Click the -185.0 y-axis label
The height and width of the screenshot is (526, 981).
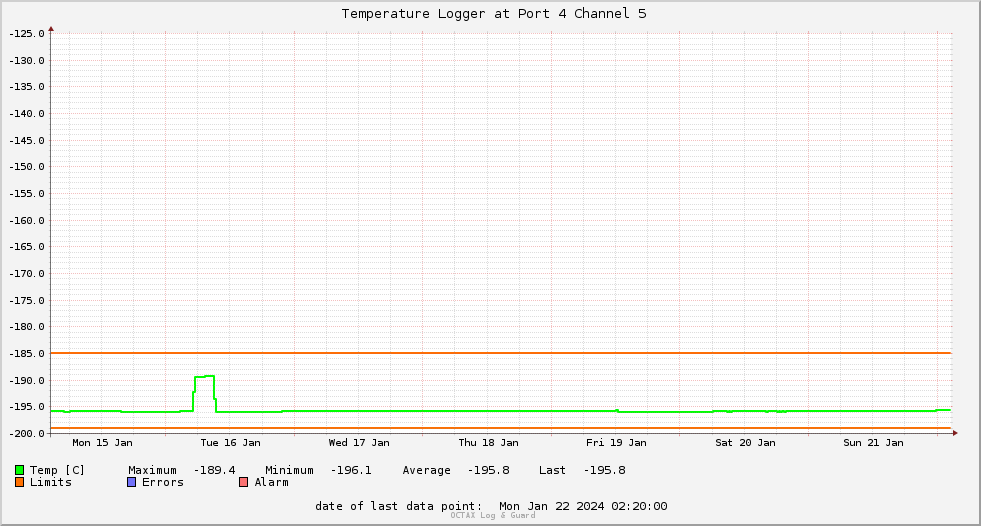[26, 354]
